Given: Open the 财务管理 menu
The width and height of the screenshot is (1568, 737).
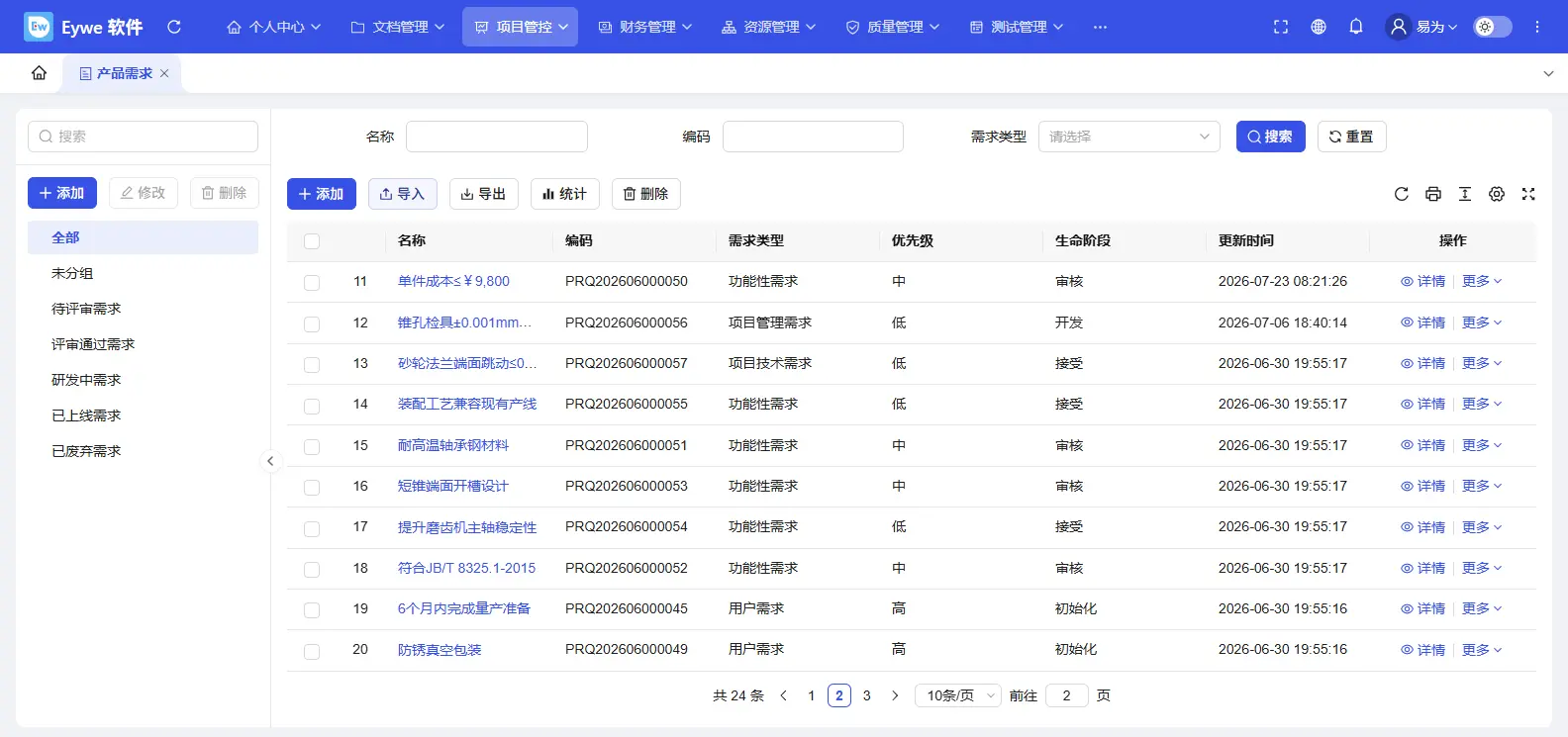Looking at the screenshot, I should (x=645, y=27).
